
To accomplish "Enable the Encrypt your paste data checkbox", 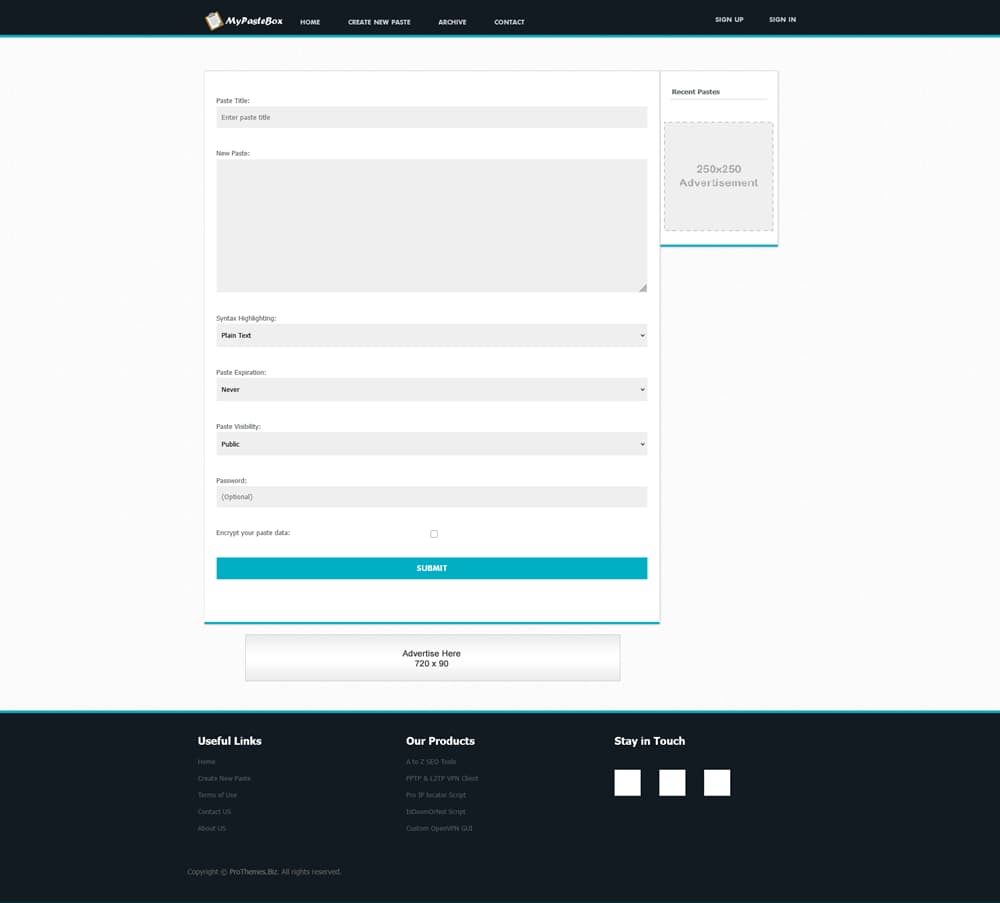I will click(434, 534).
